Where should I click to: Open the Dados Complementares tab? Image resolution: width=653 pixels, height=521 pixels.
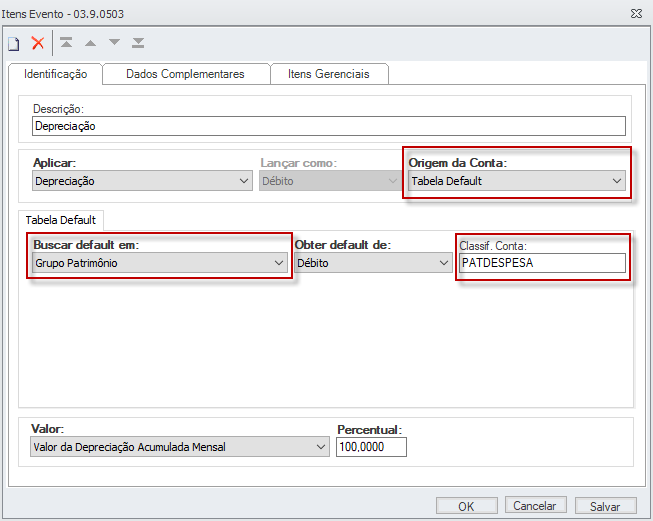click(185, 74)
